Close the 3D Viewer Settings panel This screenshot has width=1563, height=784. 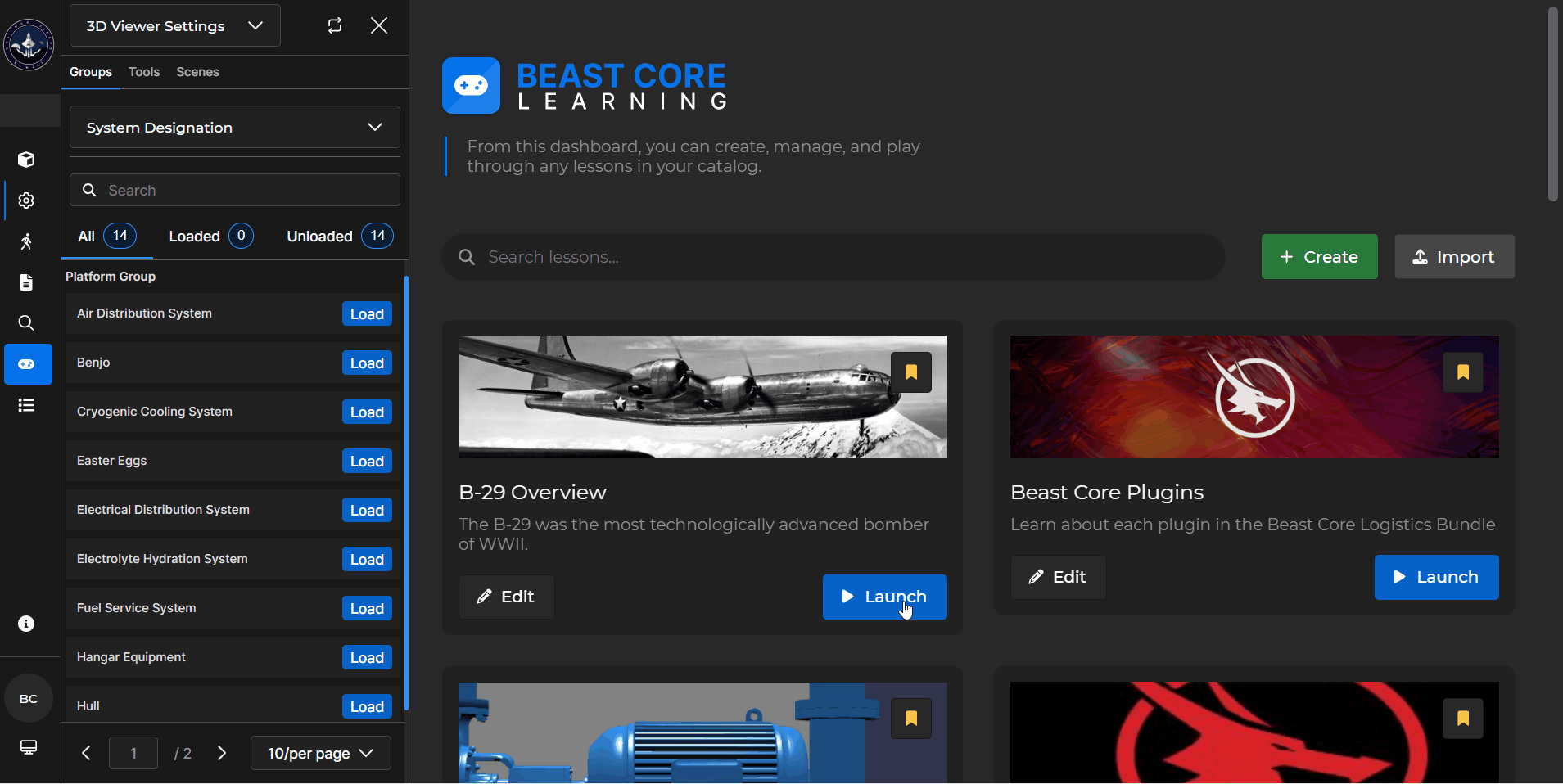[379, 25]
